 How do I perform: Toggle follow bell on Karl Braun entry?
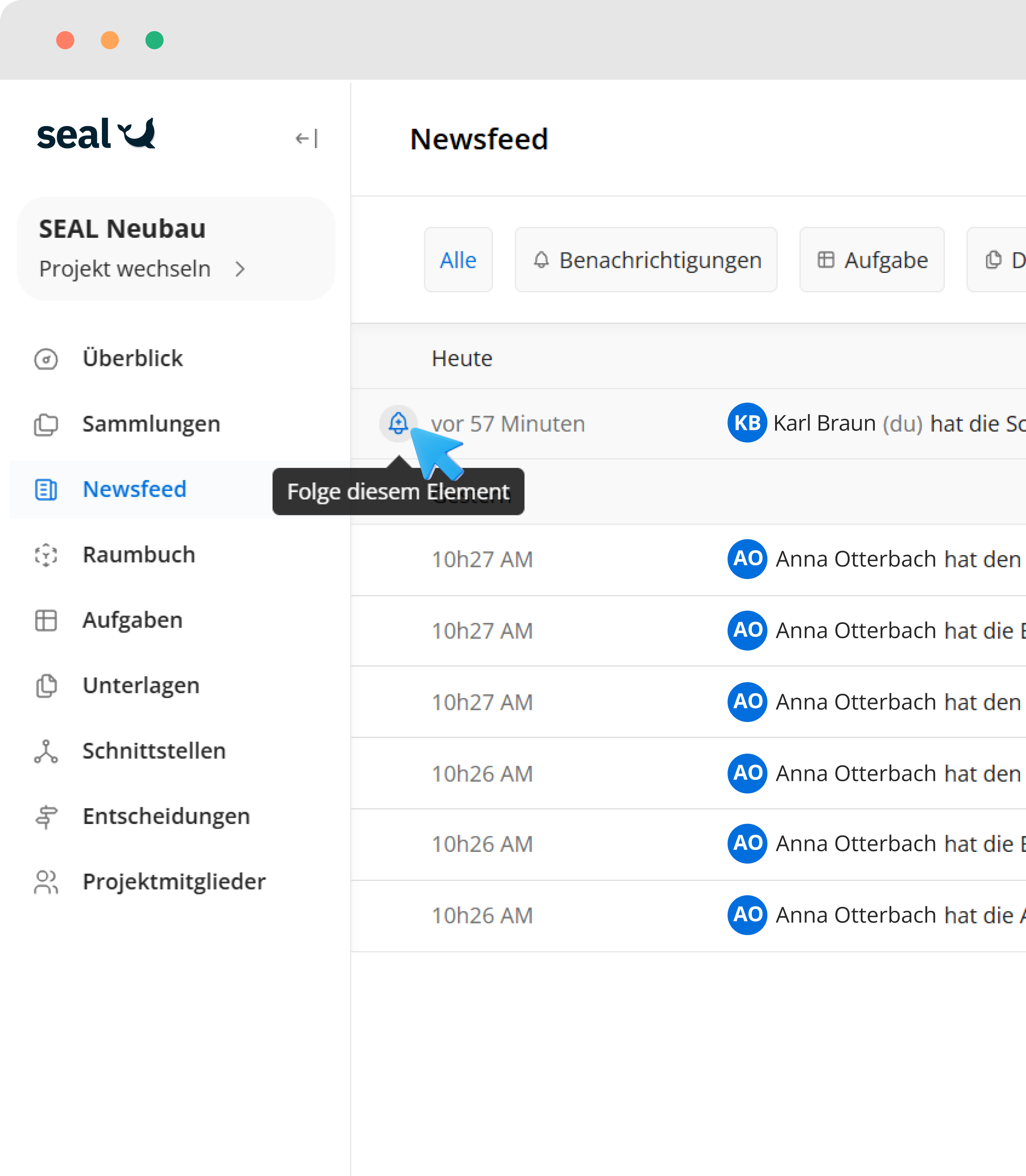tap(398, 423)
